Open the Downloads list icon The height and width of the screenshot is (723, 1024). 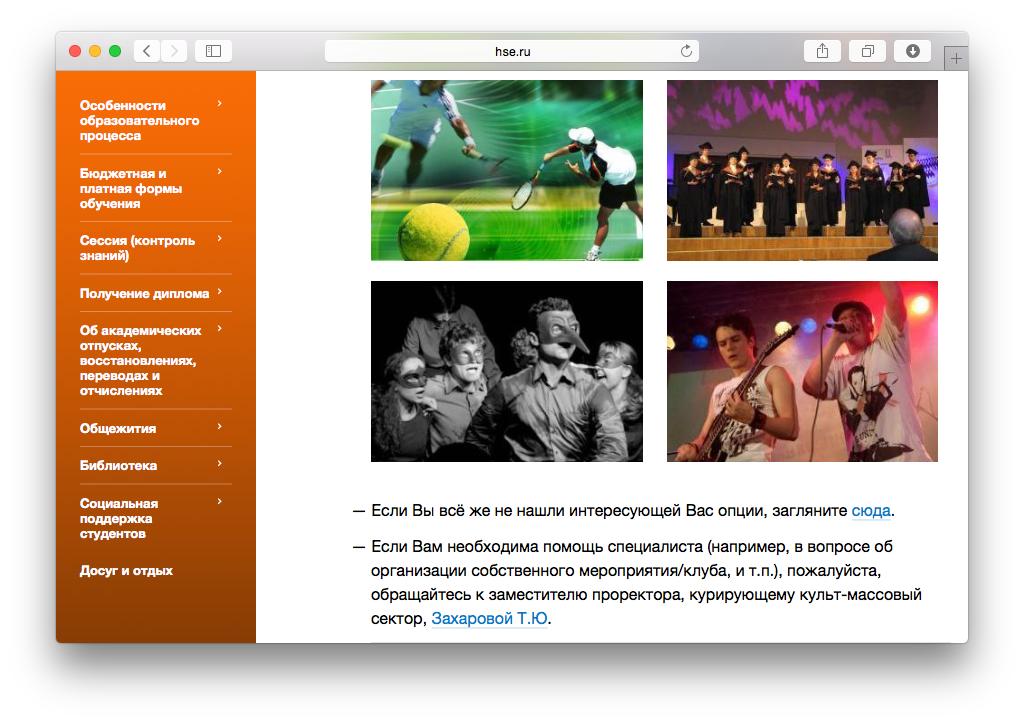912,51
